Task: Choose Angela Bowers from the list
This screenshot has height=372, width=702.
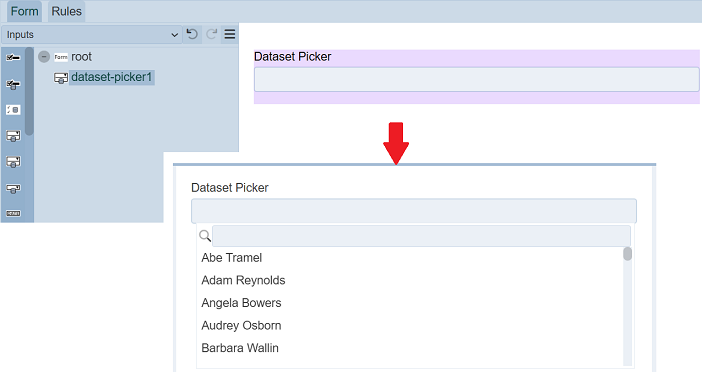Action: 241,303
